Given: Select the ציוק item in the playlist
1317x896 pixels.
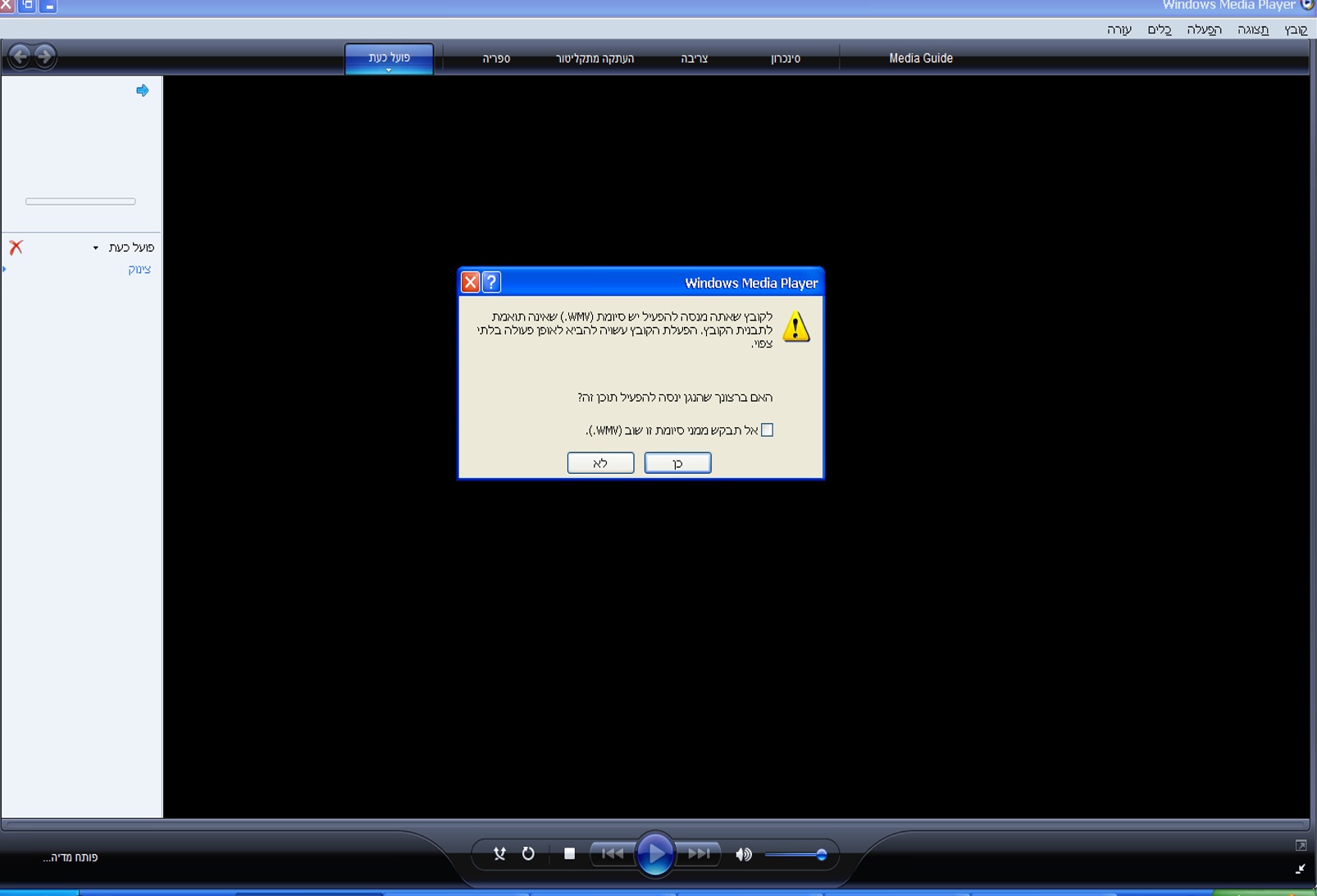Looking at the screenshot, I should [139, 270].
